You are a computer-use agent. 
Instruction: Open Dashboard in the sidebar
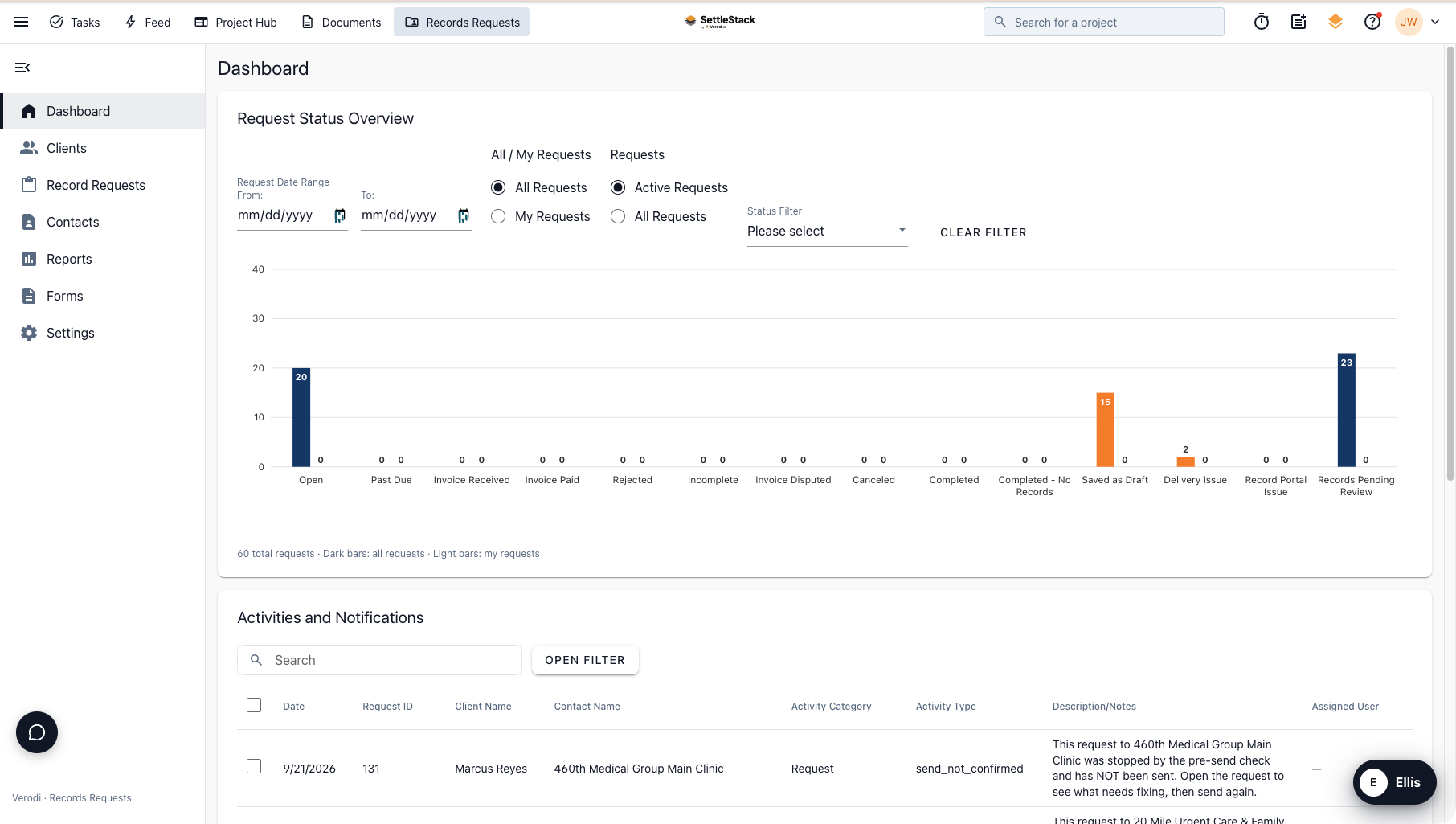[x=103, y=111]
